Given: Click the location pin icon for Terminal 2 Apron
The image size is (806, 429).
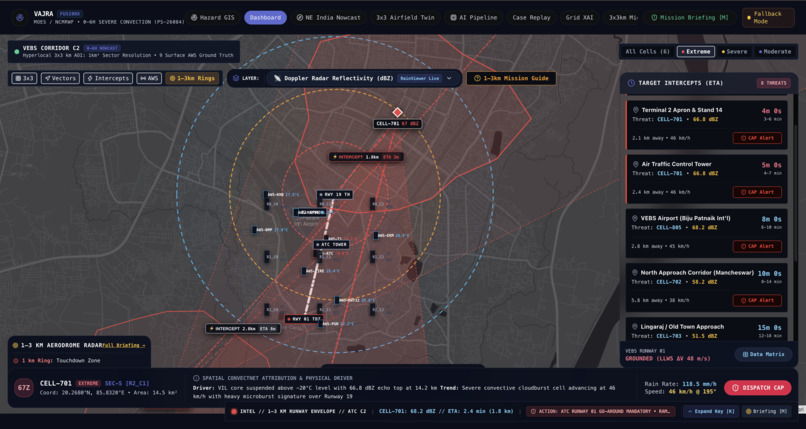Looking at the screenshot, I should pyautogui.click(x=636, y=110).
